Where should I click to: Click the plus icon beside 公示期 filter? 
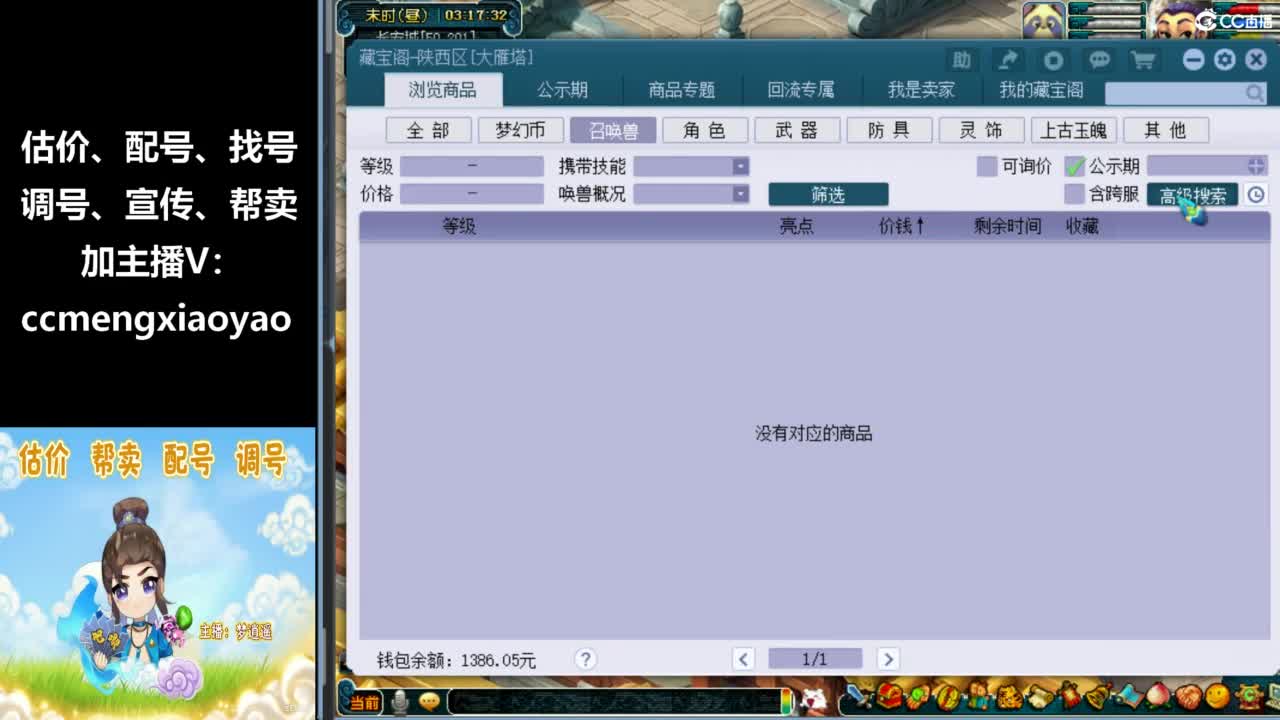click(x=1256, y=166)
